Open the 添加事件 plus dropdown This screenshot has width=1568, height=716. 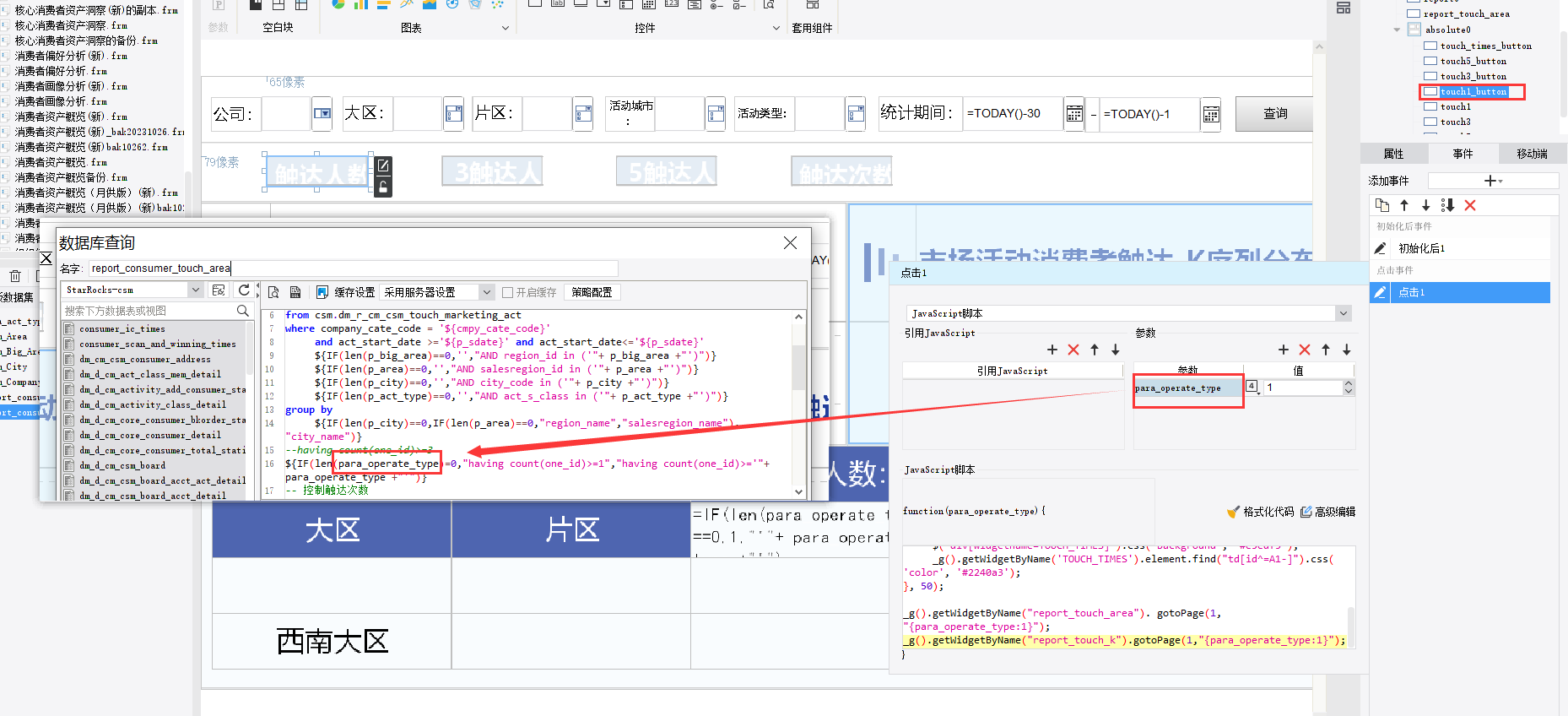click(1493, 181)
